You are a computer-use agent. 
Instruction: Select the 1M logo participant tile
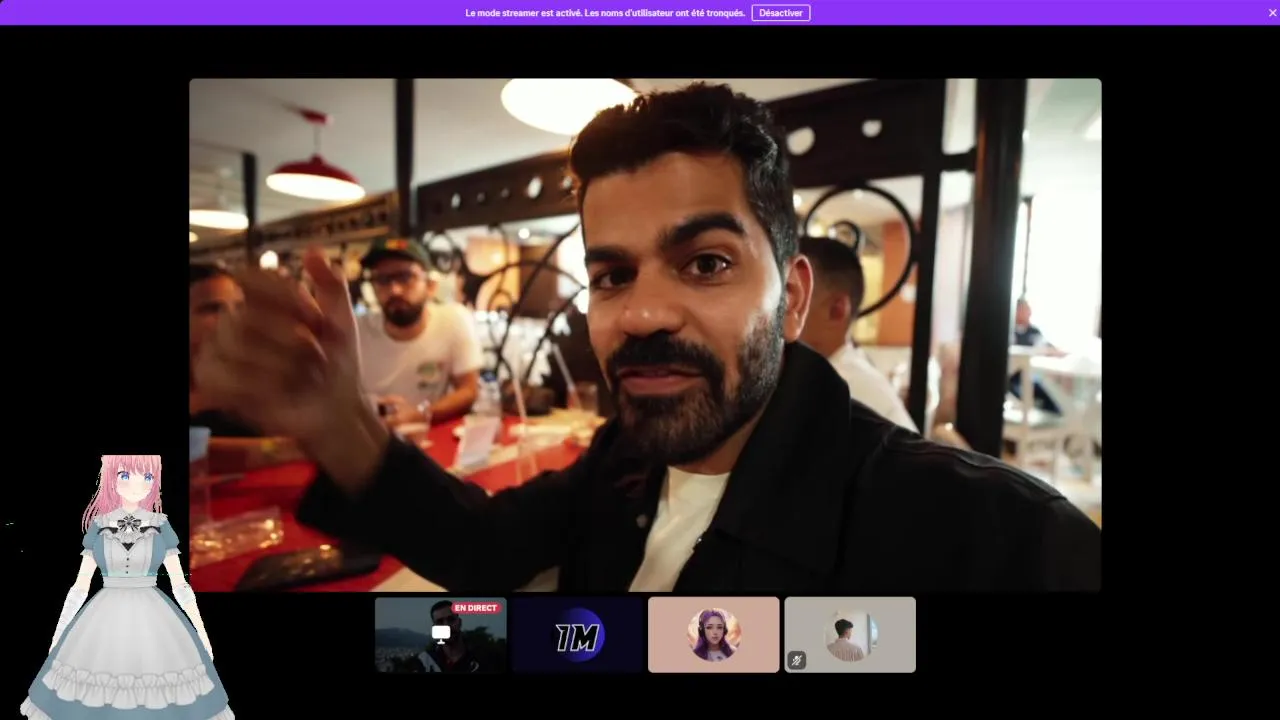pos(578,635)
